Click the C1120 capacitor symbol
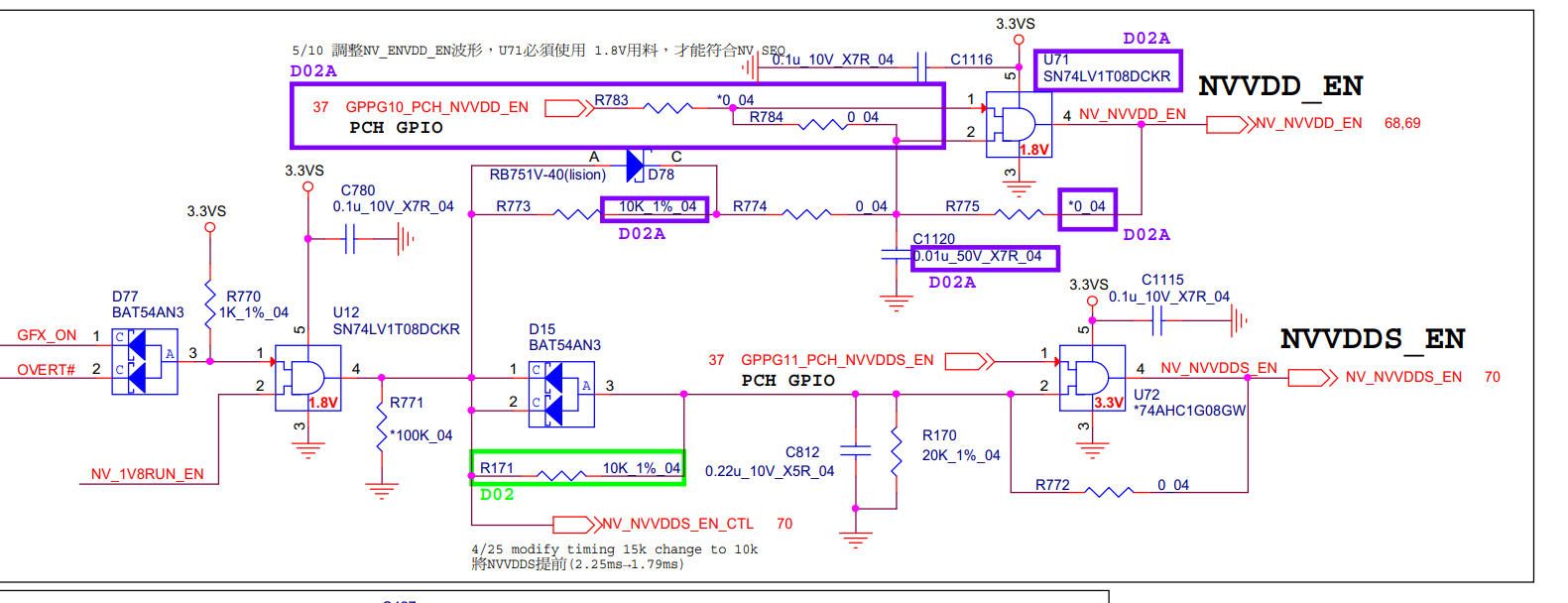 click(896, 255)
